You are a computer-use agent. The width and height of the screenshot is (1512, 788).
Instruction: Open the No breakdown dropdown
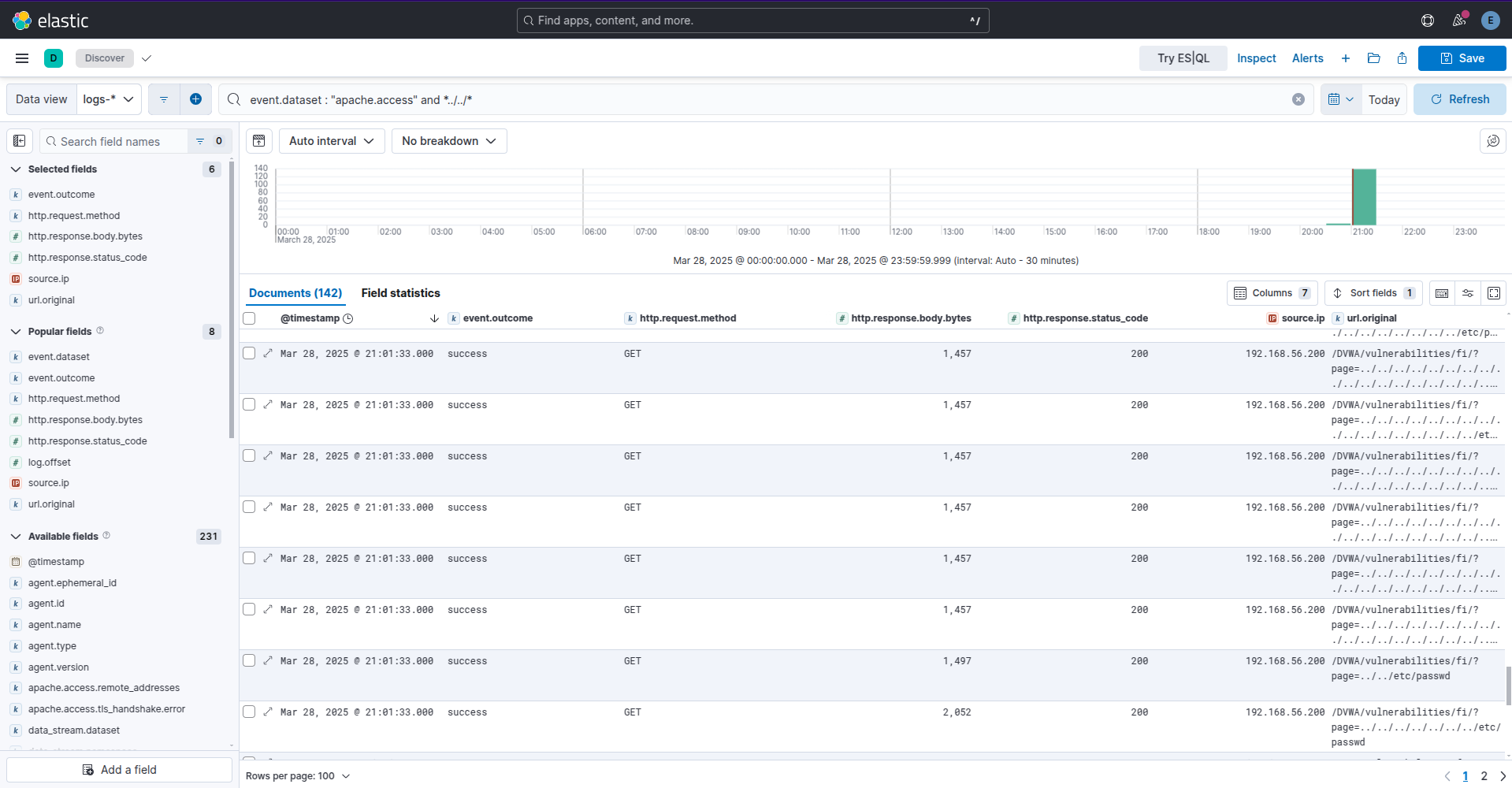(x=449, y=141)
